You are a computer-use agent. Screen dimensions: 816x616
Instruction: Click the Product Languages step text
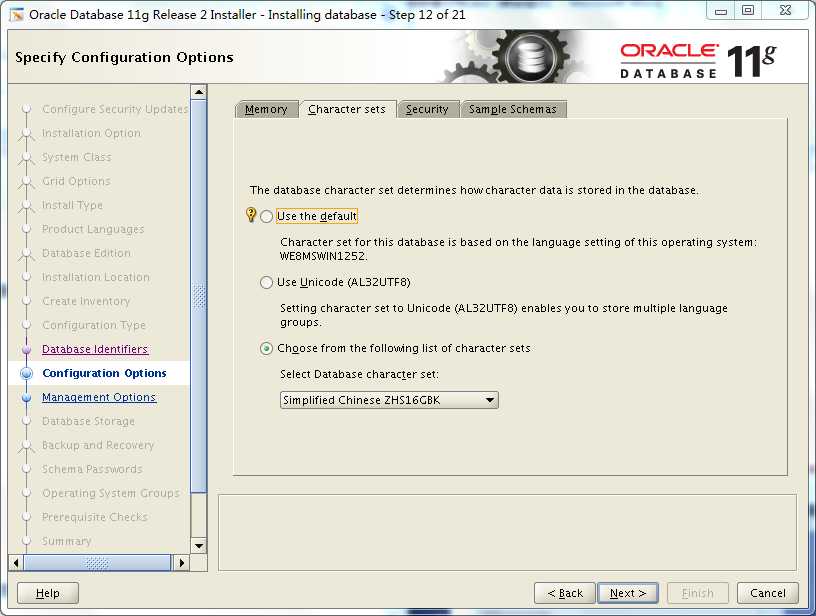93,229
